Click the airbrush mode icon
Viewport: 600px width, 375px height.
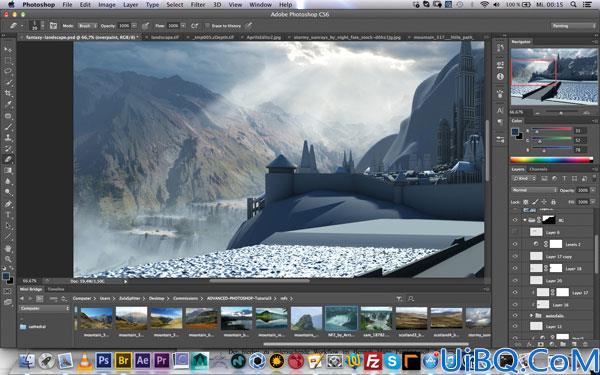tap(194, 26)
